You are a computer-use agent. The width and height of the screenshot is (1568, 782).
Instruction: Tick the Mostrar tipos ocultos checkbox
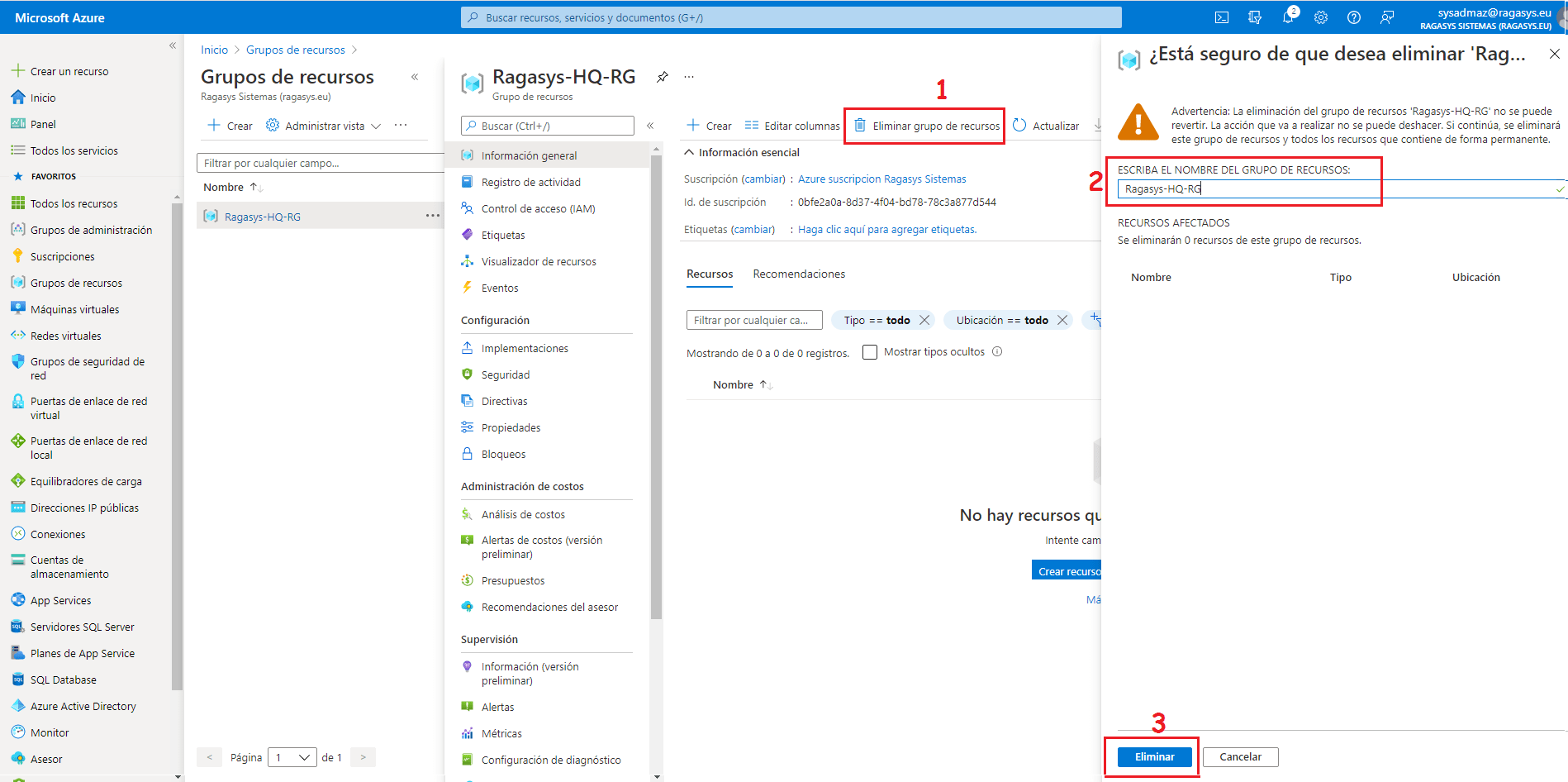tap(870, 352)
